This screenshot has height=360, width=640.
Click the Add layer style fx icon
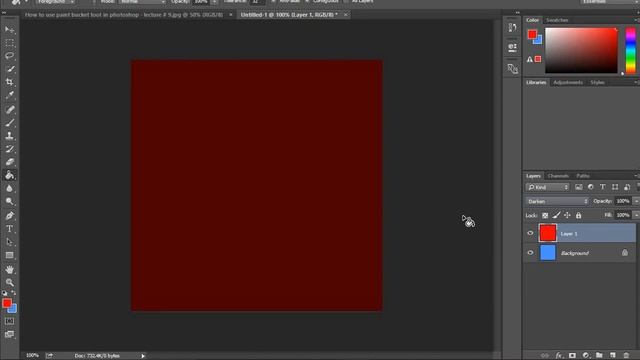(559, 356)
